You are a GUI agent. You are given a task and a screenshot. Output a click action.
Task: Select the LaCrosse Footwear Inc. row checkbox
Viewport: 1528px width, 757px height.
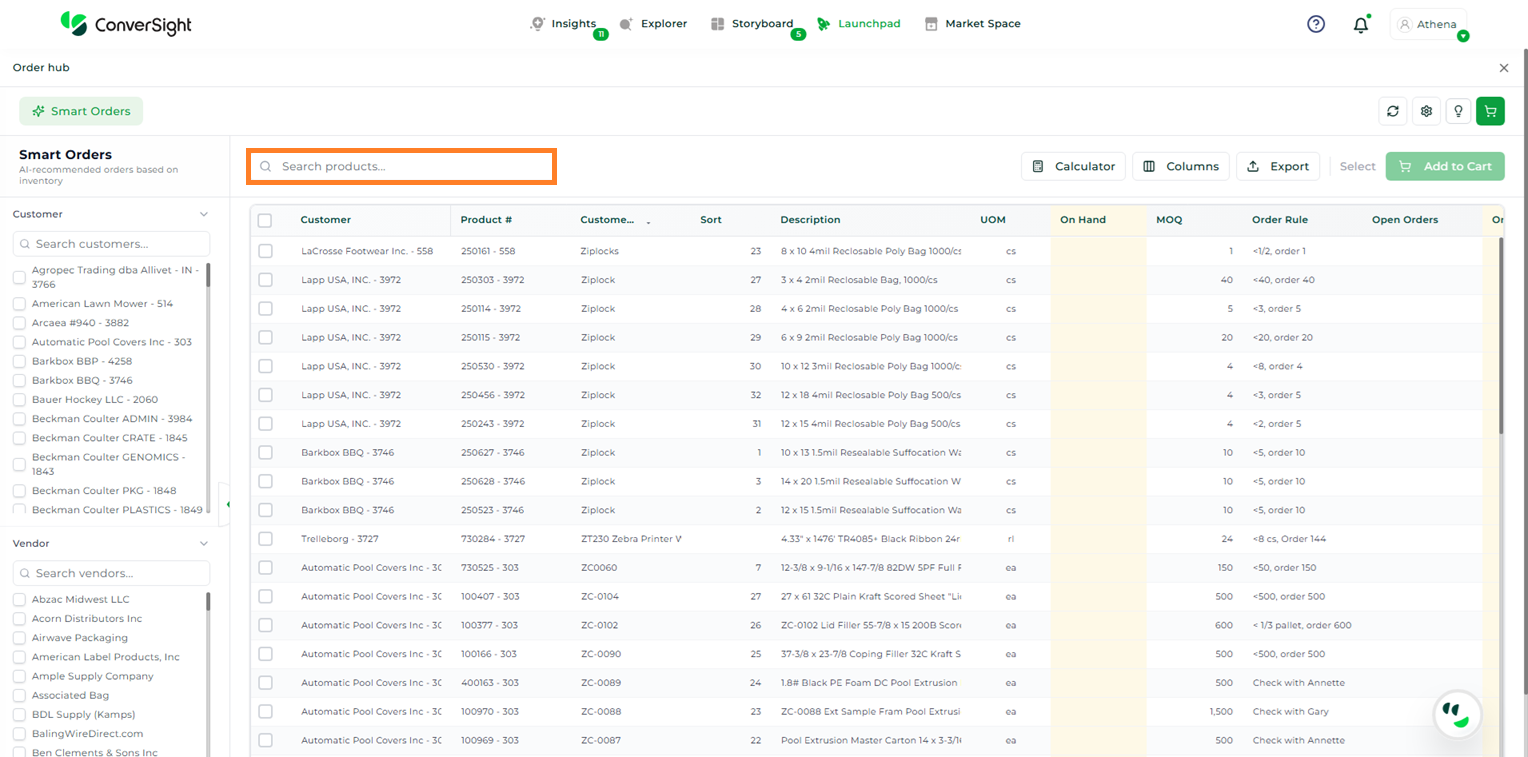[x=265, y=251]
